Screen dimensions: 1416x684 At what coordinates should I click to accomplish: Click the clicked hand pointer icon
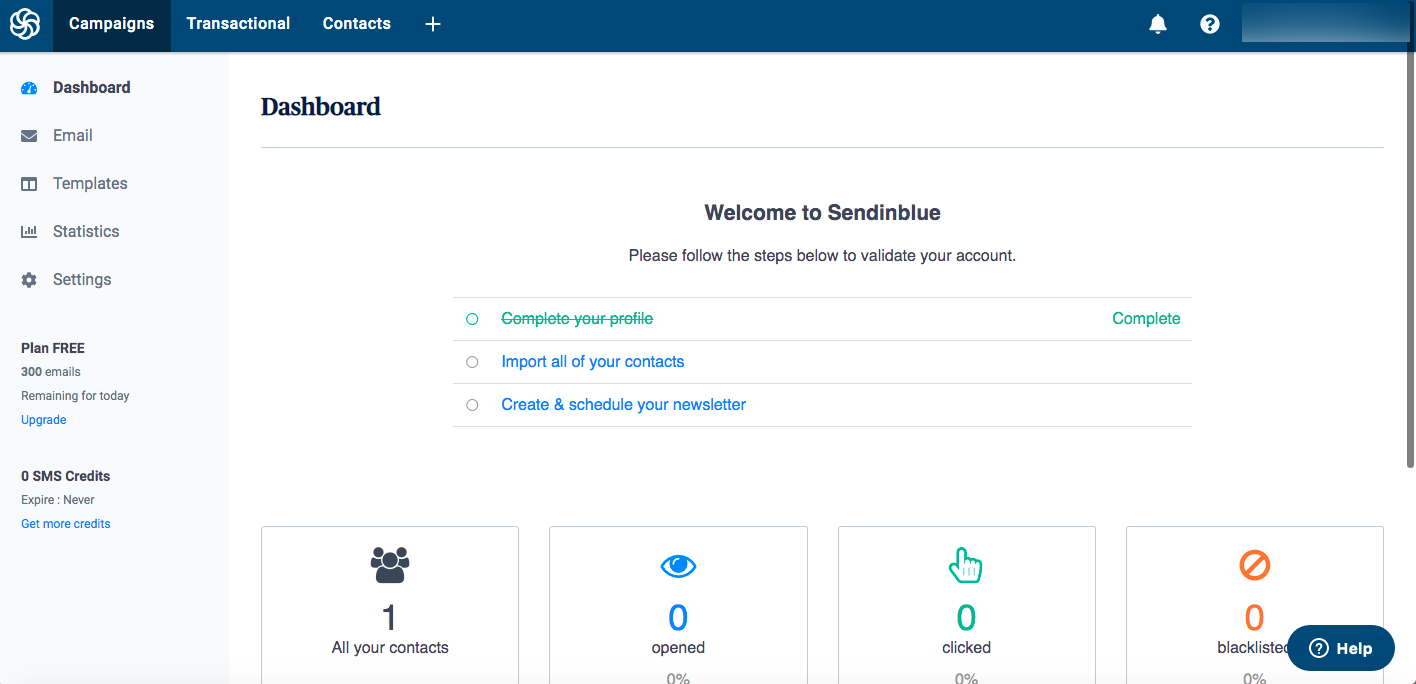[966, 565]
